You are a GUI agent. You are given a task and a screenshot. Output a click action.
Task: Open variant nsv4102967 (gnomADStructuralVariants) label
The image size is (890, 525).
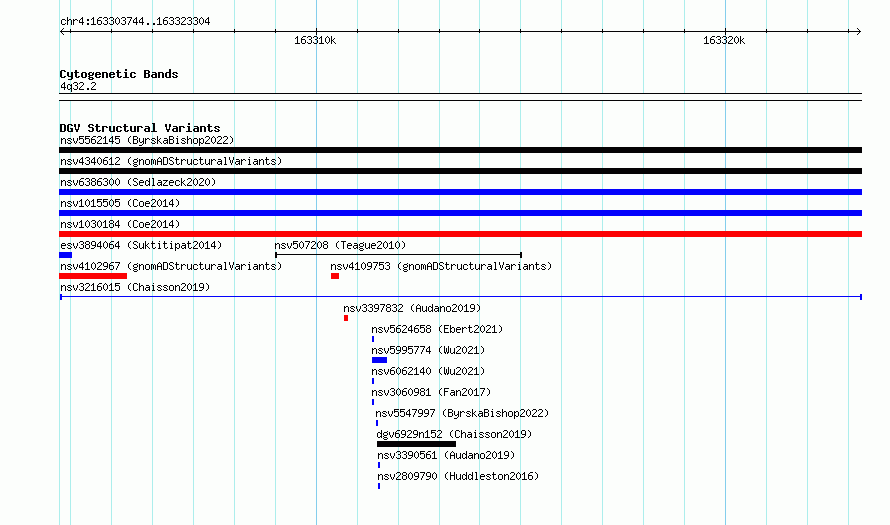[171, 267]
